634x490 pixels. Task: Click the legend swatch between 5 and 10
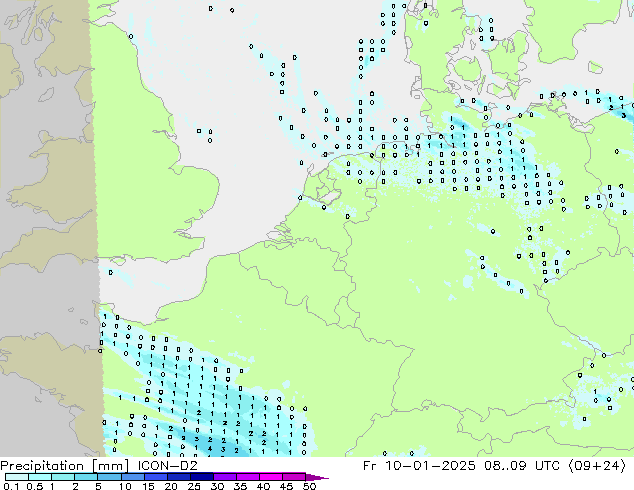click(109, 477)
